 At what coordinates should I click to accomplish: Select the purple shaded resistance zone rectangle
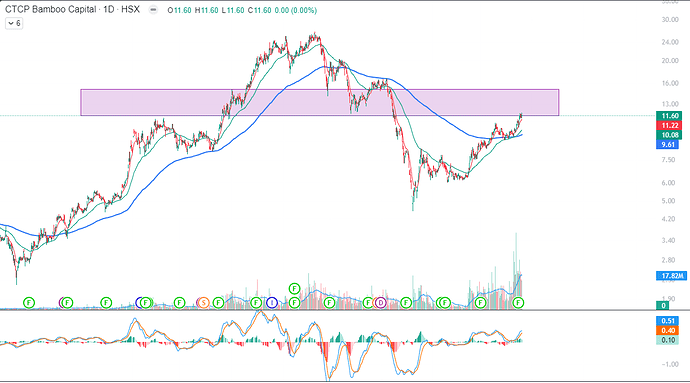pos(319,103)
